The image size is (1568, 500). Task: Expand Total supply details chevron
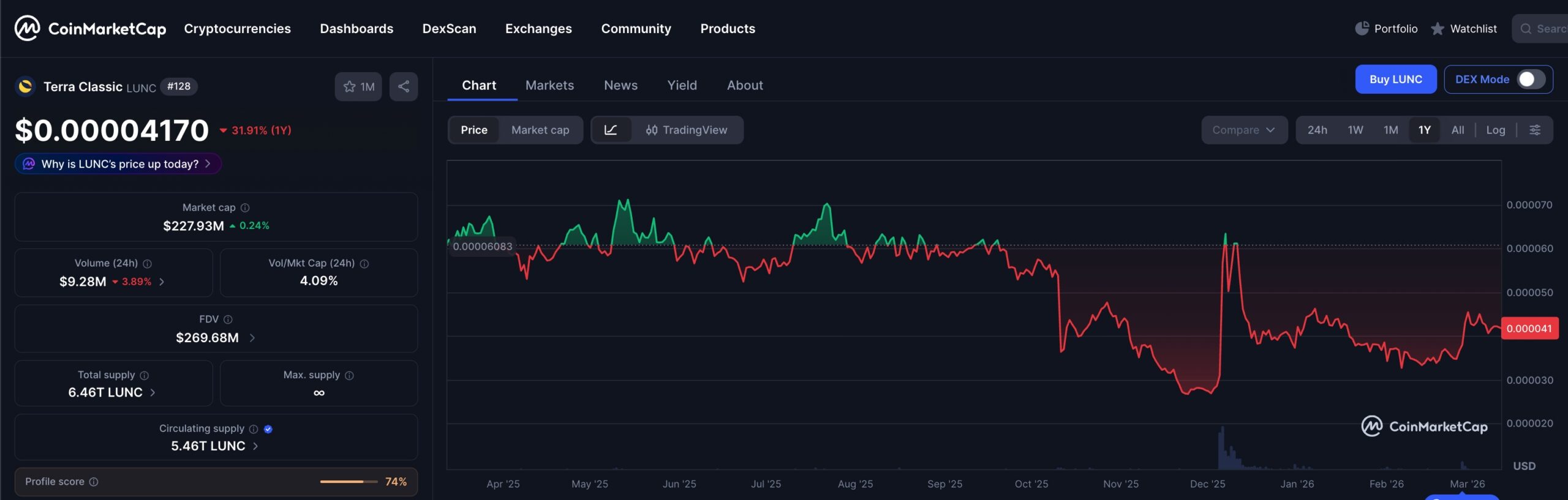click(153, 393)
